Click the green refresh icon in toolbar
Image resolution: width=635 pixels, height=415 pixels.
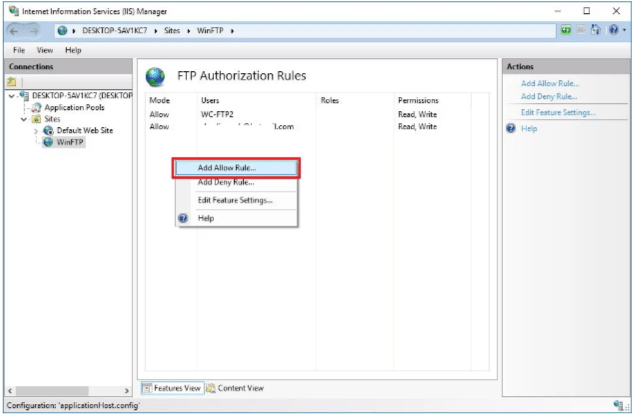(566, 30)
